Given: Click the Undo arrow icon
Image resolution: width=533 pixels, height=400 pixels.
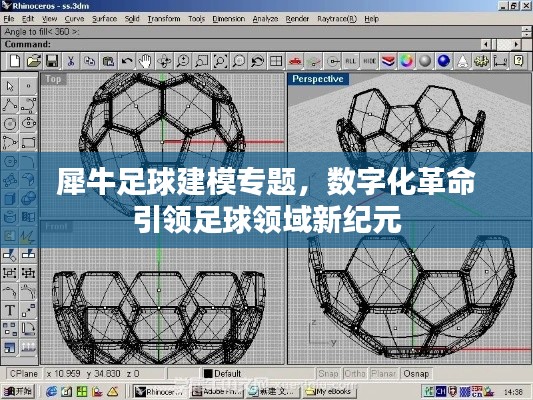Looking at the screenshot, I should 127,61.
